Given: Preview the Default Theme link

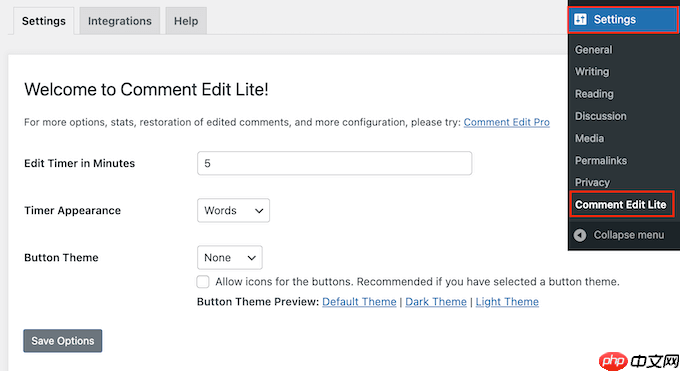Looking at the screenshot, I should pyautogui.click(x=359, y=302).
